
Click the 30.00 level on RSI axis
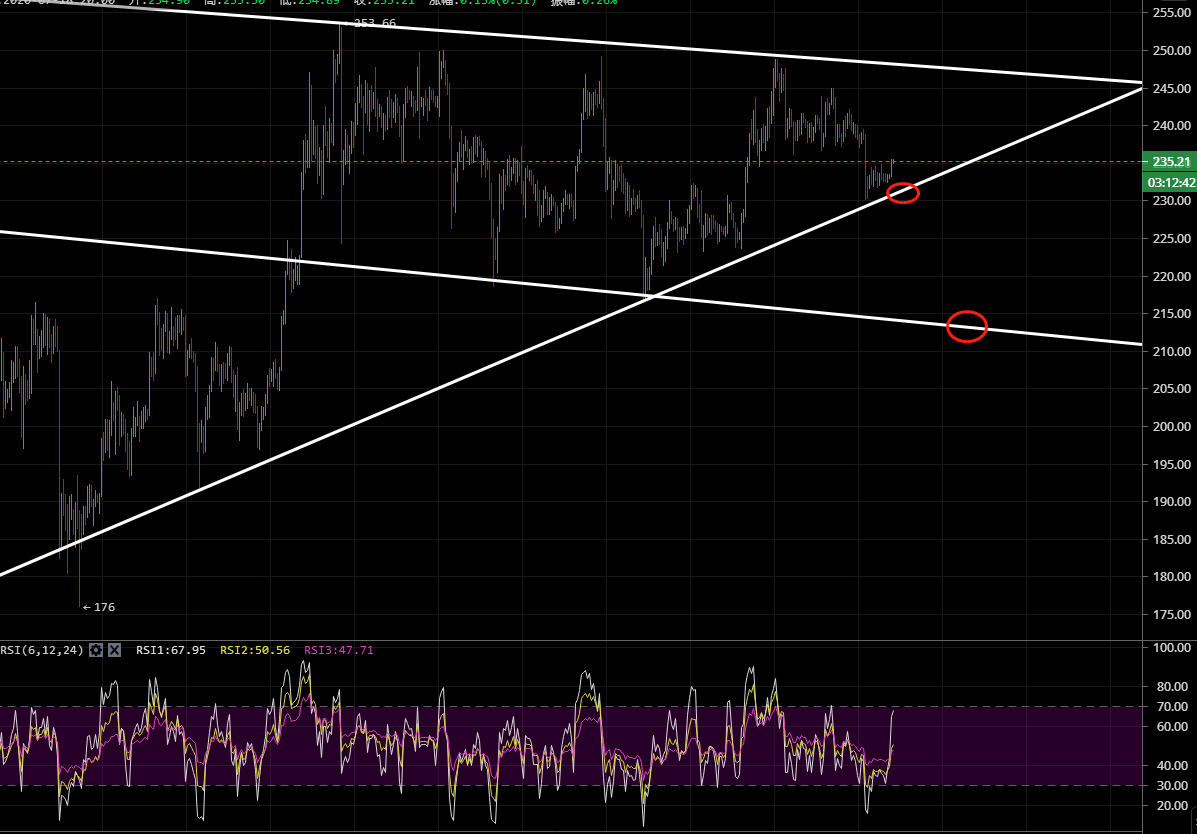point(1170,785)
